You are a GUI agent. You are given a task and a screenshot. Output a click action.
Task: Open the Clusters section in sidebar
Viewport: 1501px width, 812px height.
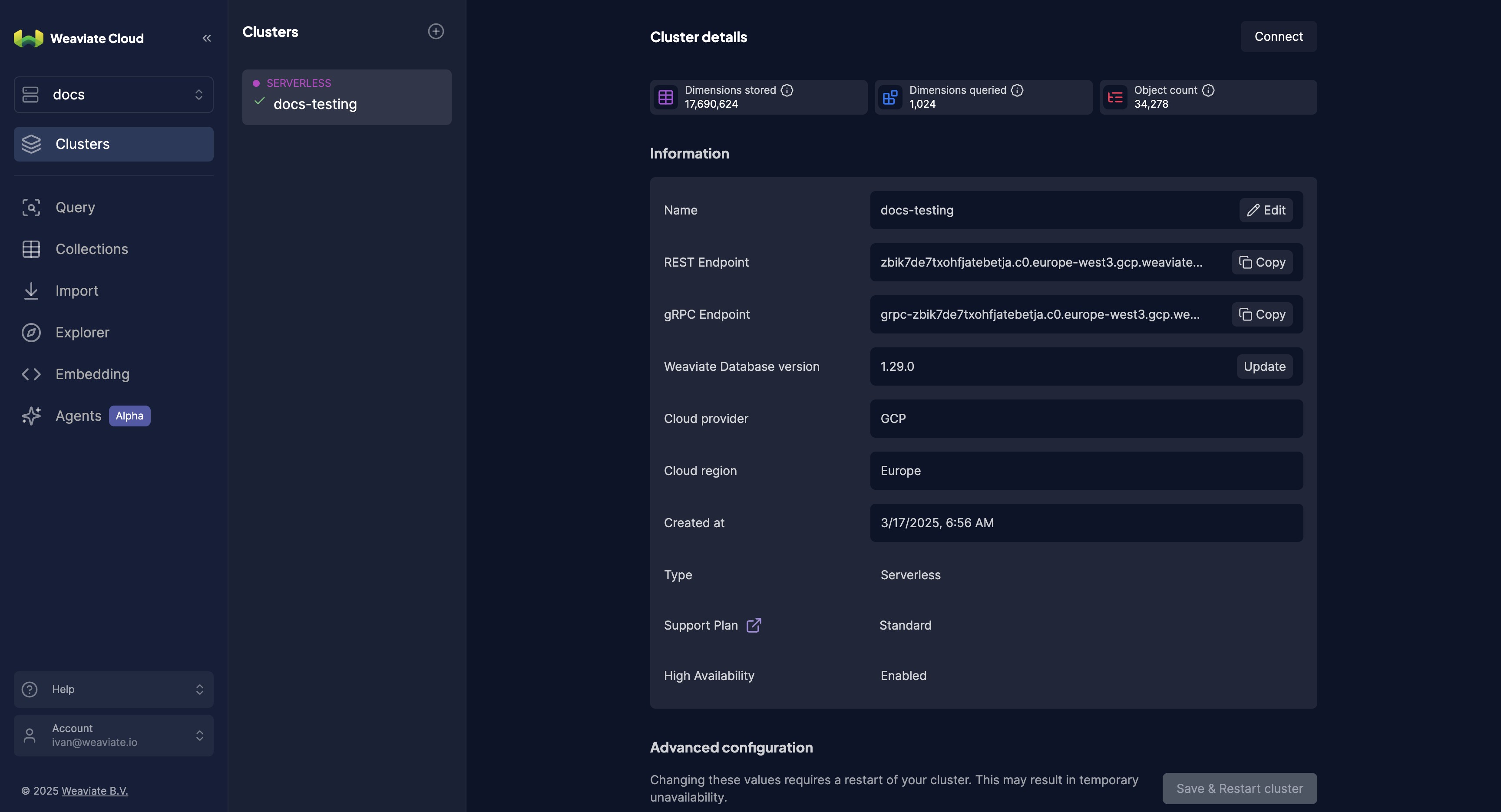click(x=114, y=144)
